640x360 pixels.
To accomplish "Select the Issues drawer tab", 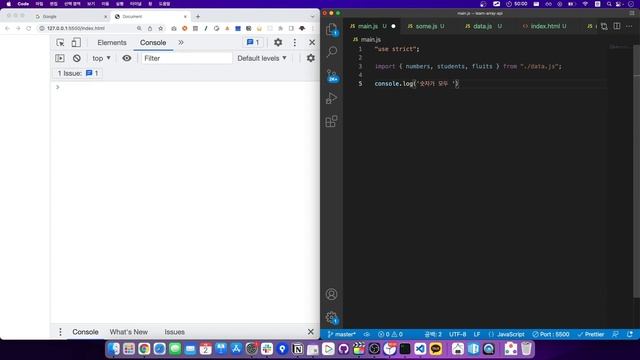I will (x=175, y=332).
